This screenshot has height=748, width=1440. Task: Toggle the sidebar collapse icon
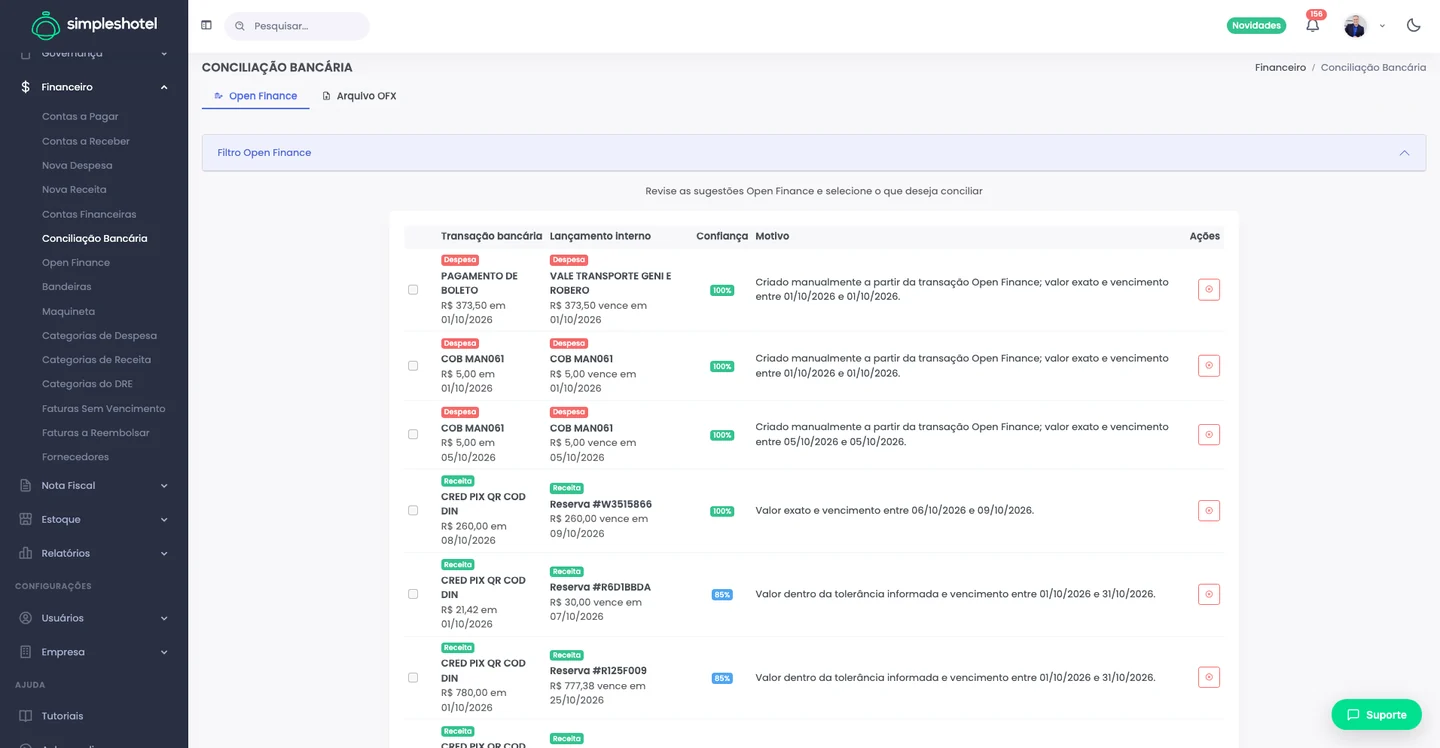206,25
